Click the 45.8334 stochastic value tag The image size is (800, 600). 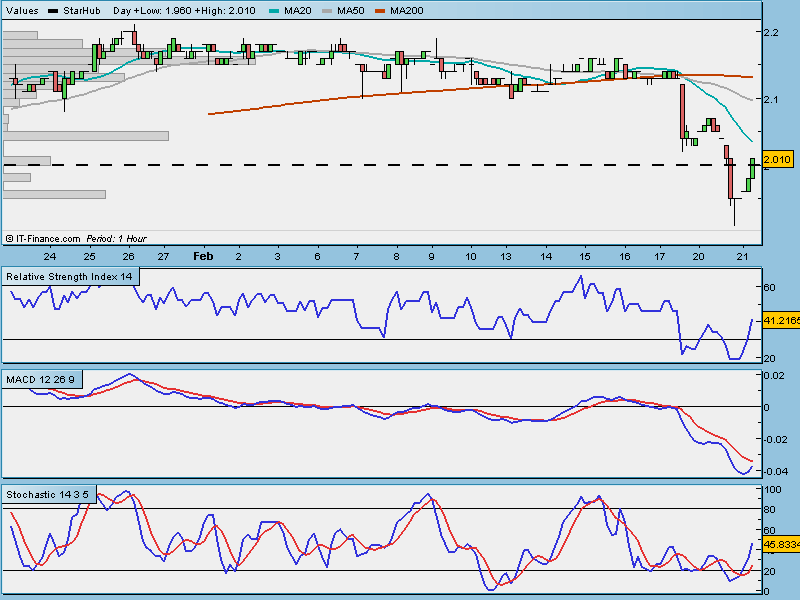(x=781, y=545)
